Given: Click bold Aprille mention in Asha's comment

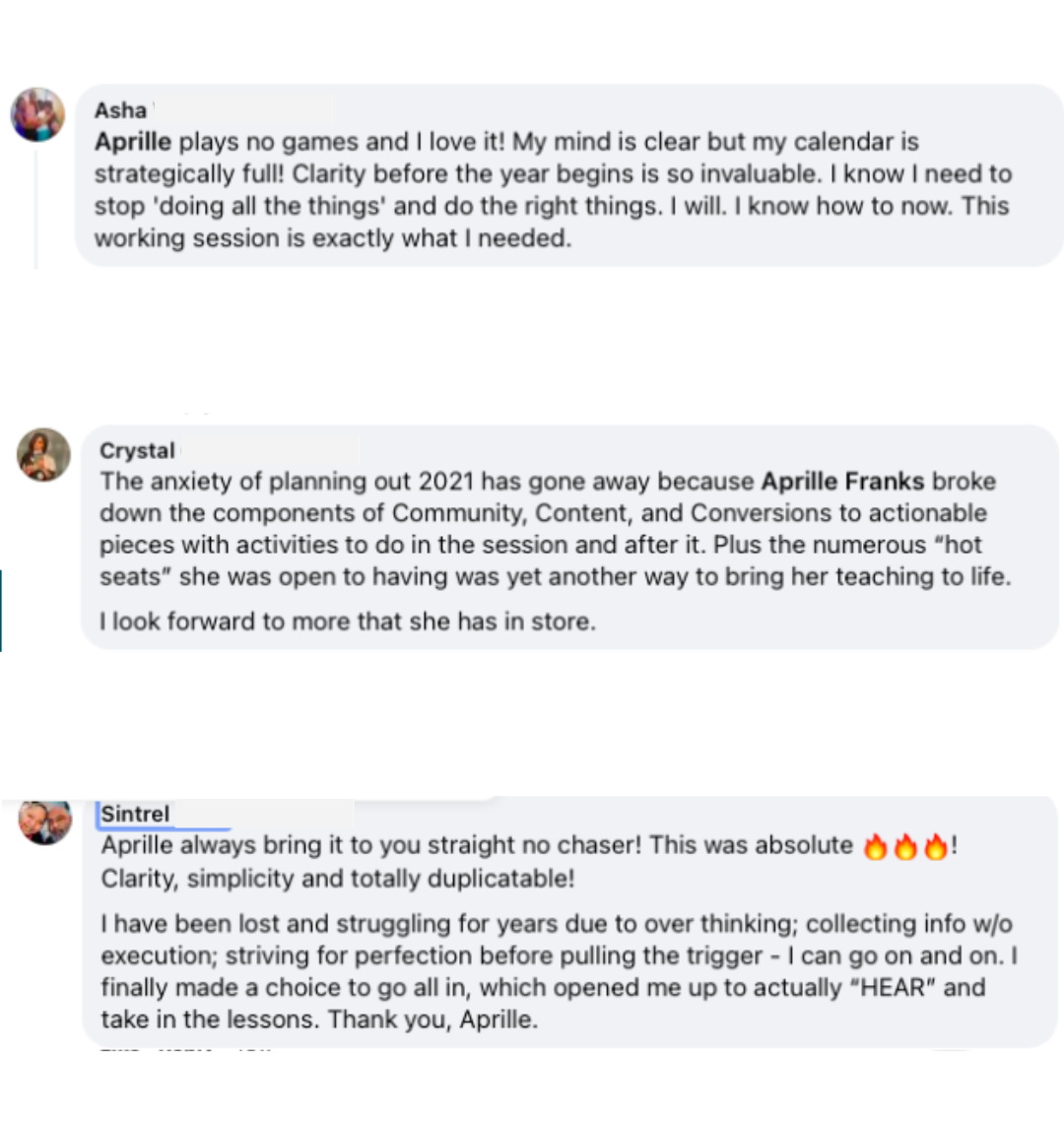Looking at the screenshot, I should [x=133, y=142].
